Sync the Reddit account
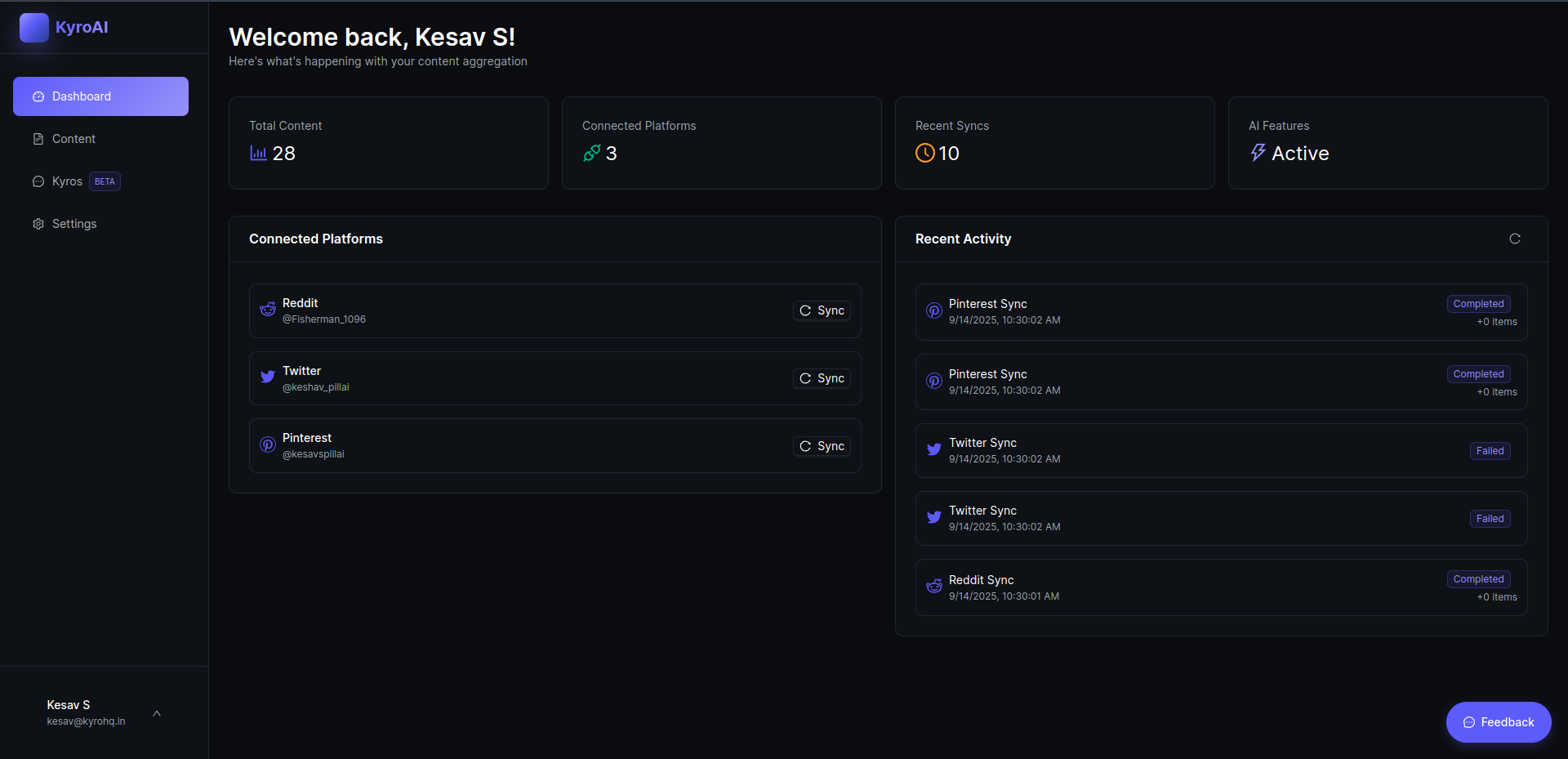Image resolution: width=1568 pixels, height=759 pixels. click(x=822, y=310)
